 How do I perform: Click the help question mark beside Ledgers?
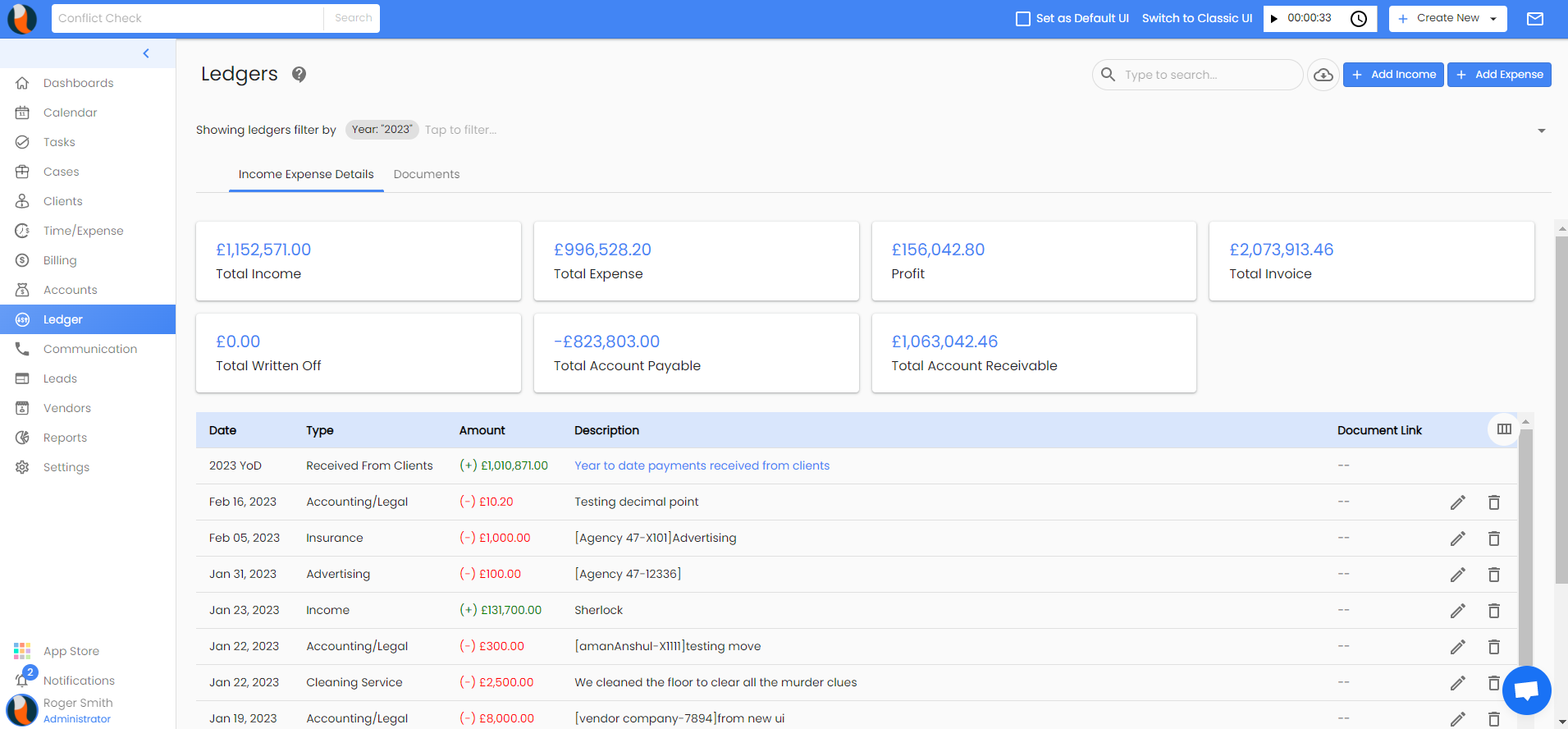(x=299, y=75)
